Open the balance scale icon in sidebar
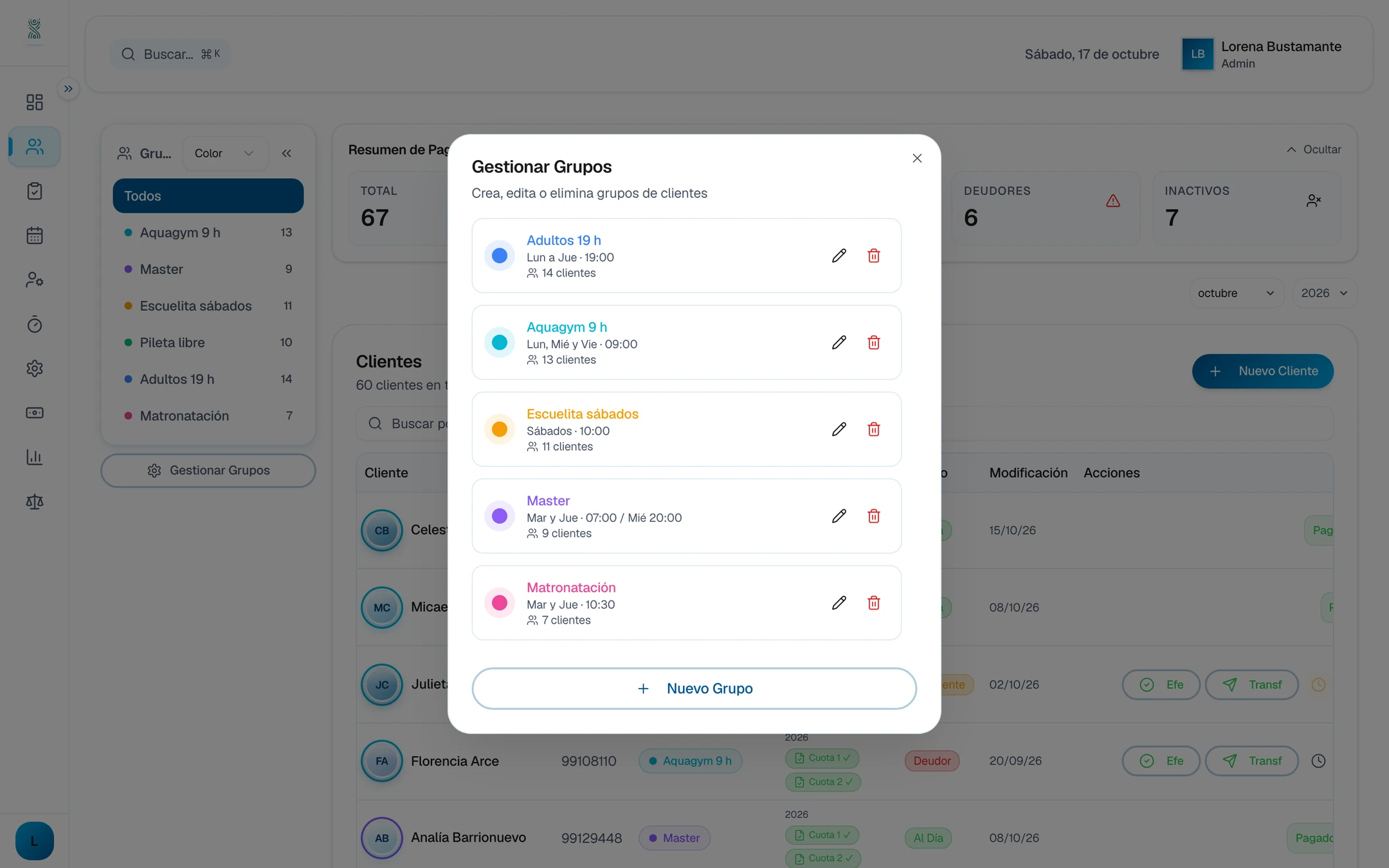Image resolution: width=1389 pixels, height=868 pixels. pyautogui.click(x=35, y=502)
